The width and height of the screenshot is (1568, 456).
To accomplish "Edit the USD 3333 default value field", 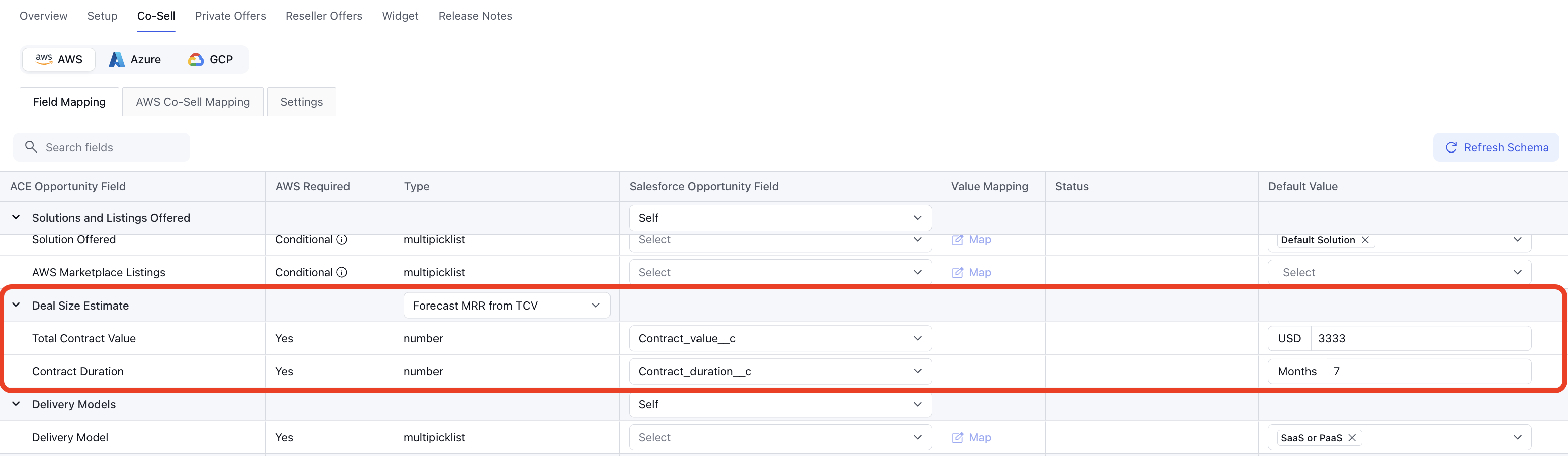I will point(1421,338).
